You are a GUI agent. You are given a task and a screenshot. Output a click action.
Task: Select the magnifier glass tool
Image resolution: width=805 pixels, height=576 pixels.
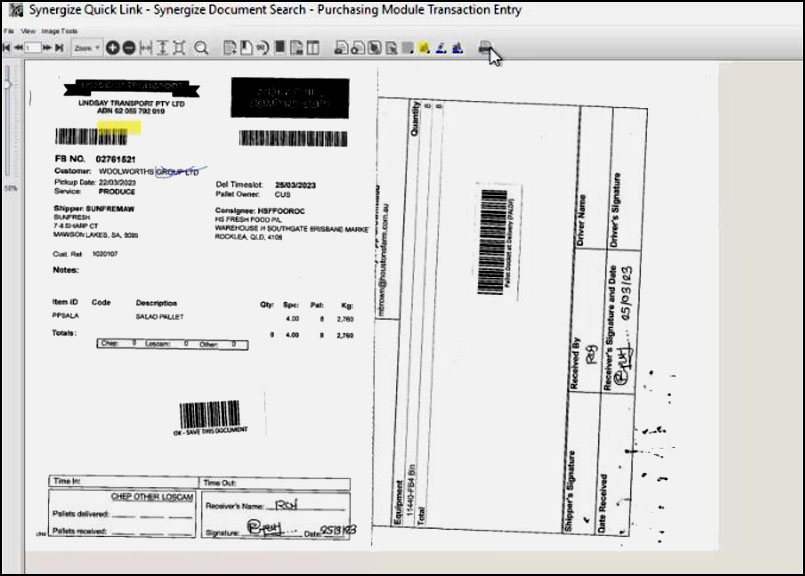coord(201,47)
